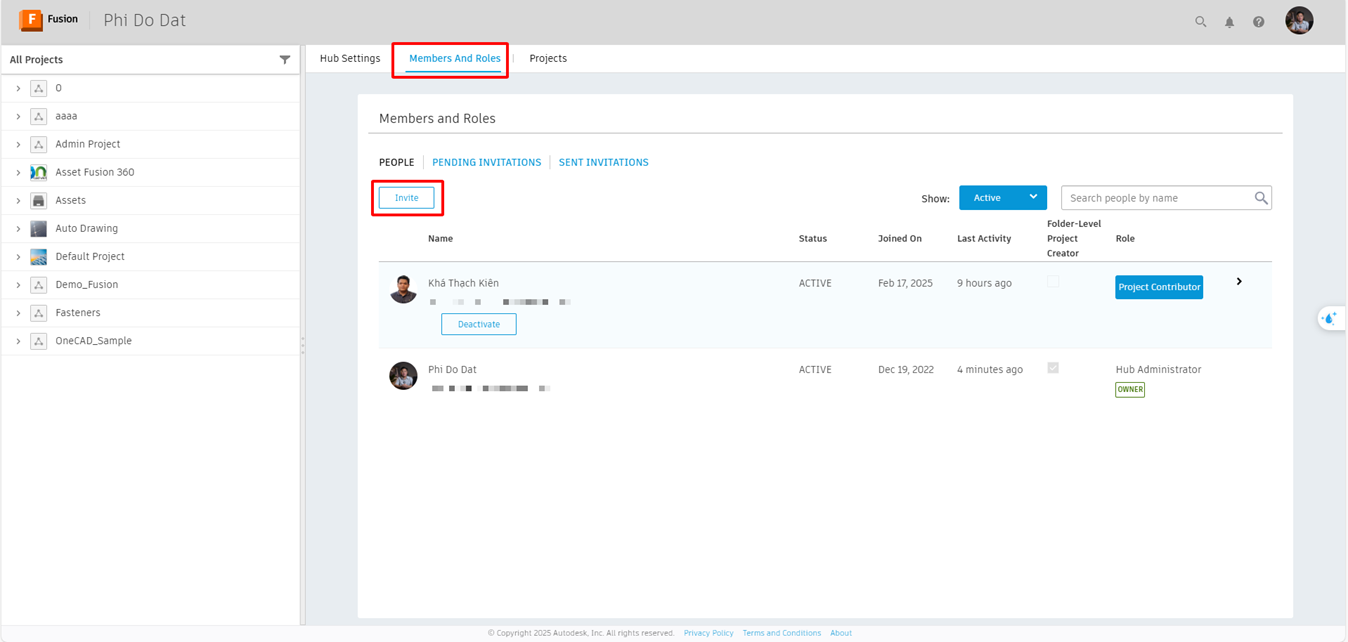Open the user profile avatar menu
Viewport: 1348px width, 642px height.
(x=1299, y=20)
